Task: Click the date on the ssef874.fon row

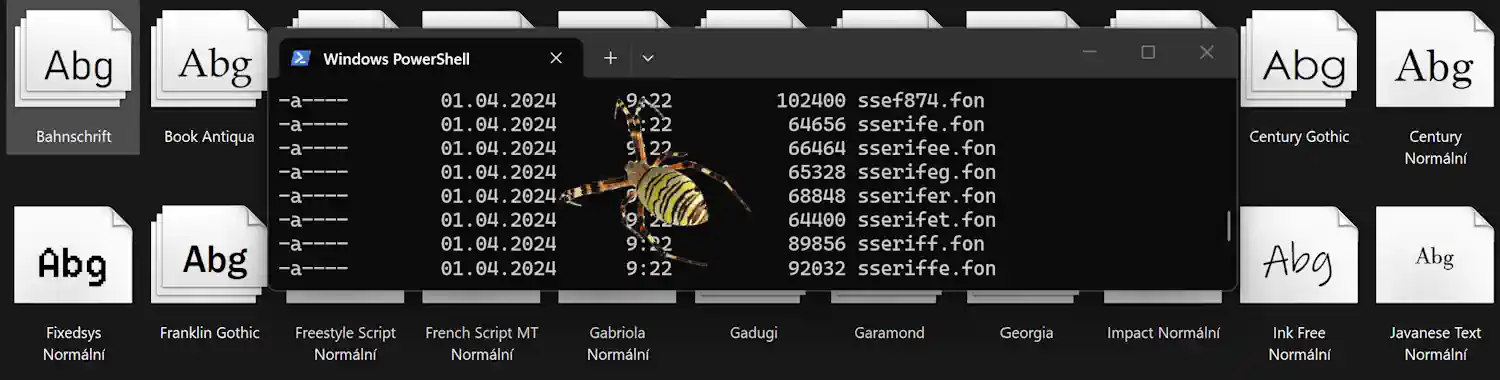Action: (x=498, y=100)
